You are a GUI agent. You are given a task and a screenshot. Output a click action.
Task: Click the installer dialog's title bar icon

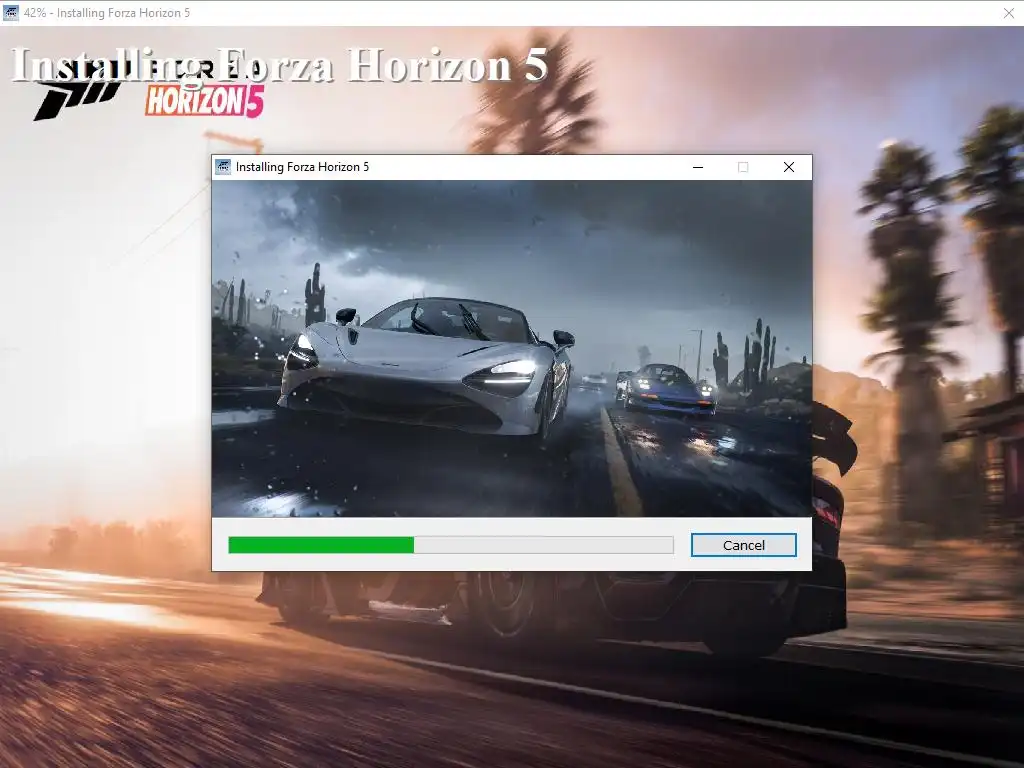pyautogui.click(x=223, y=167)
